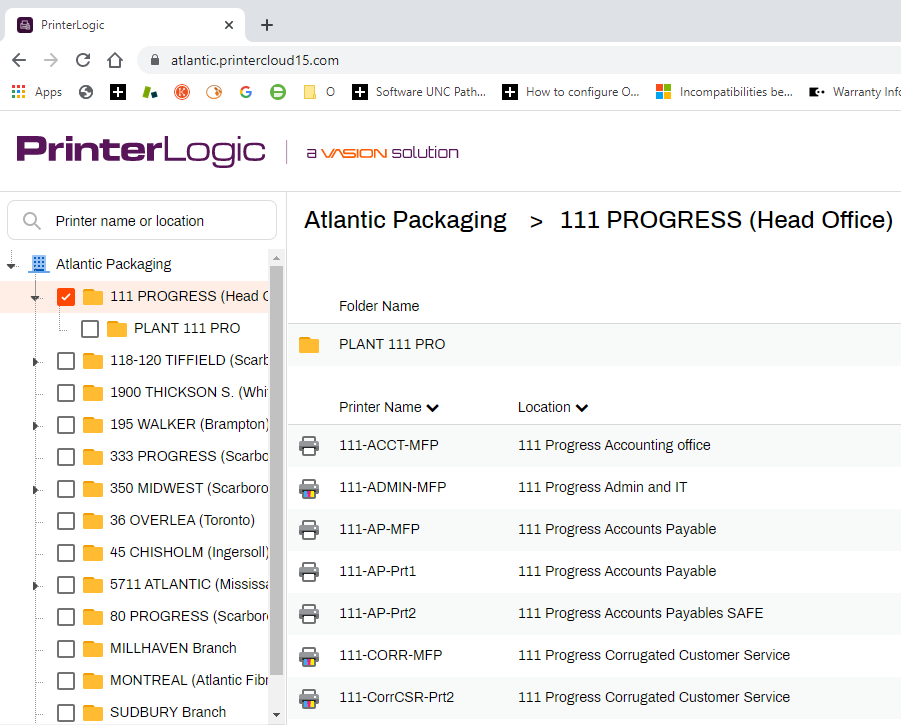
Task: Check the PLANT 111 PRO checkbox
Action: click(90, 328)
